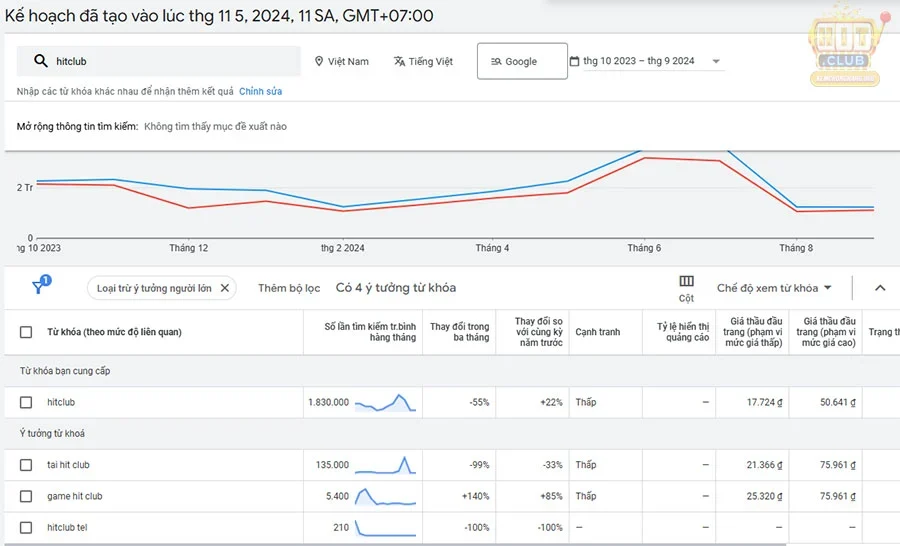Open the Cột columns icon
900x546 pixels.
pos(686,282)
